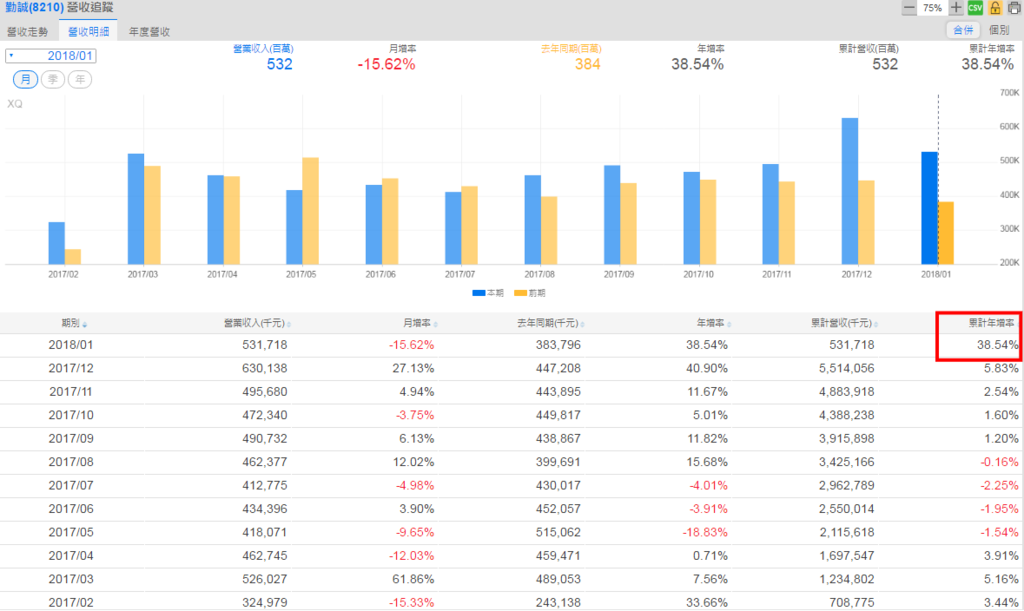Select the 2017/06 table row period
1024x611 pixels.
[x=71, y=509]
